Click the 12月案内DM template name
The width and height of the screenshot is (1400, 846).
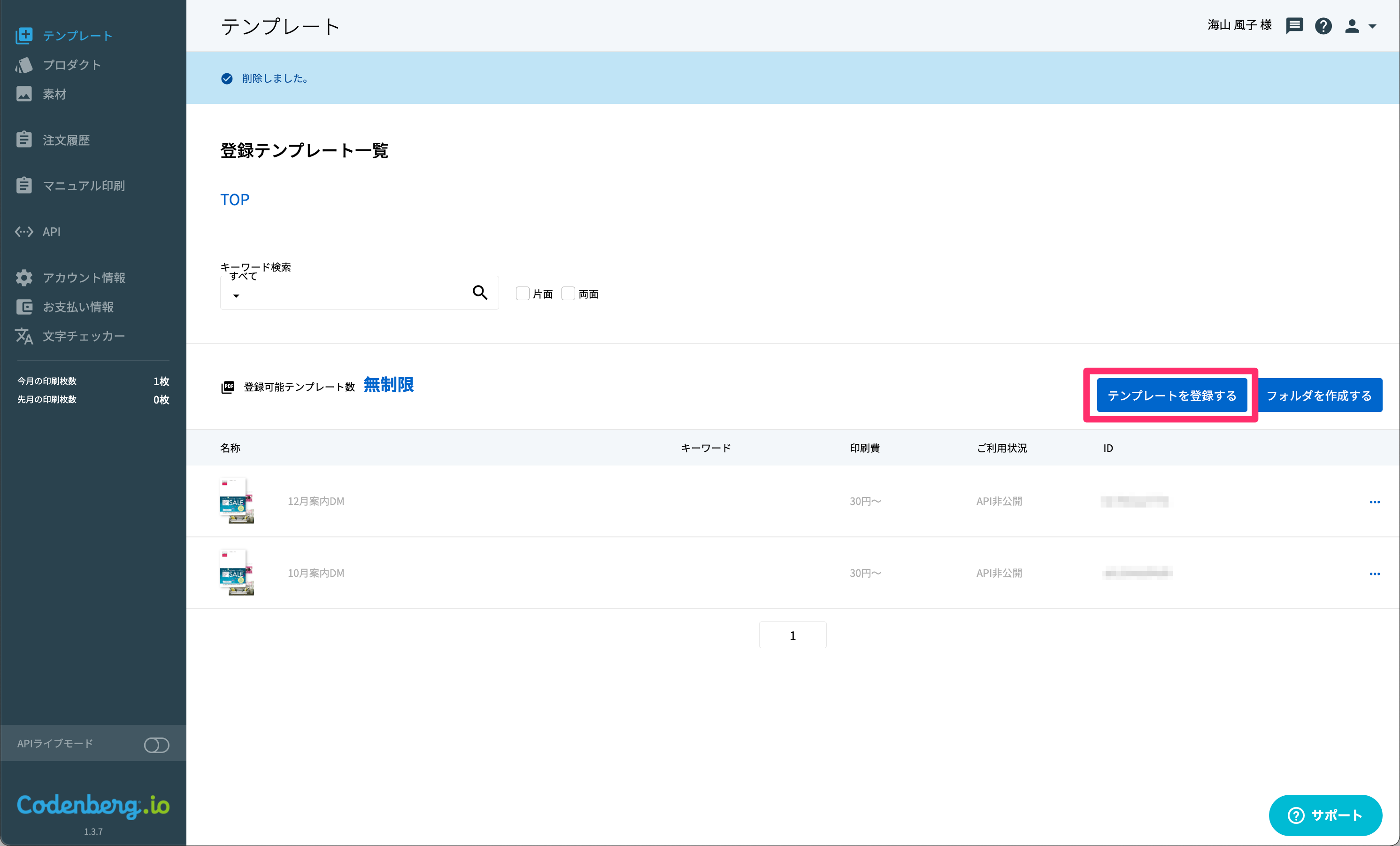click(316, 501)
